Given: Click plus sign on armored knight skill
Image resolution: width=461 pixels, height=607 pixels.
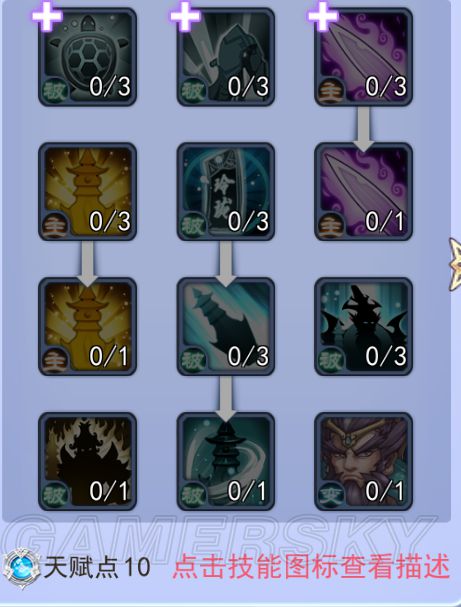Looking at the screenshot, I should point(185,16).
